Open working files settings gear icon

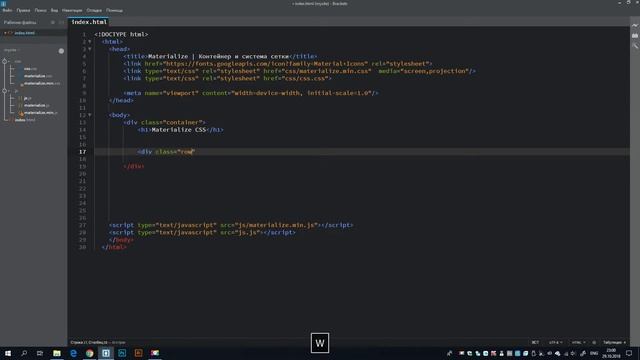pos(53,22)
